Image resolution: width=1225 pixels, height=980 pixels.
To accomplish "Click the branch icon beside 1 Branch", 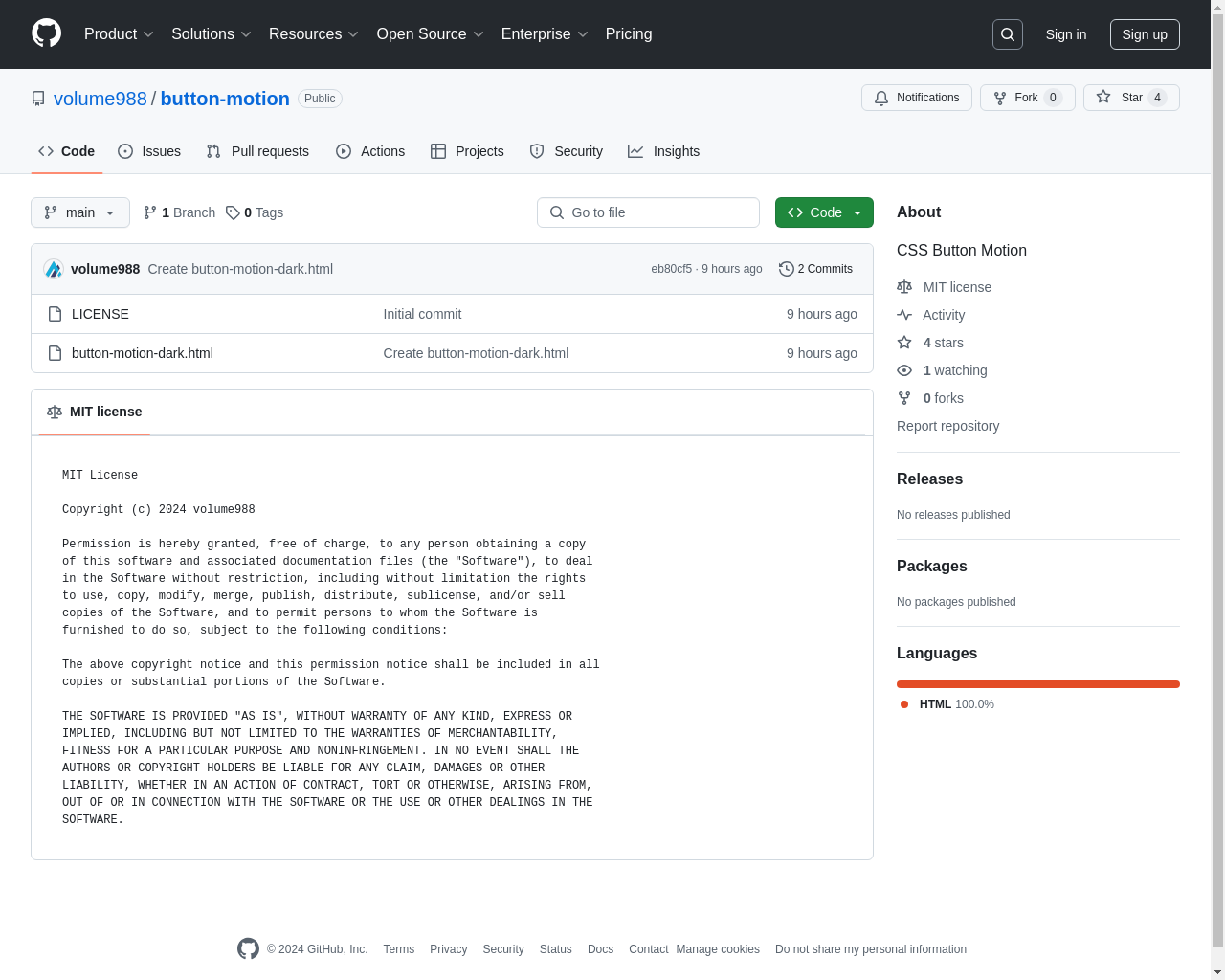I will tap(150, 212).
